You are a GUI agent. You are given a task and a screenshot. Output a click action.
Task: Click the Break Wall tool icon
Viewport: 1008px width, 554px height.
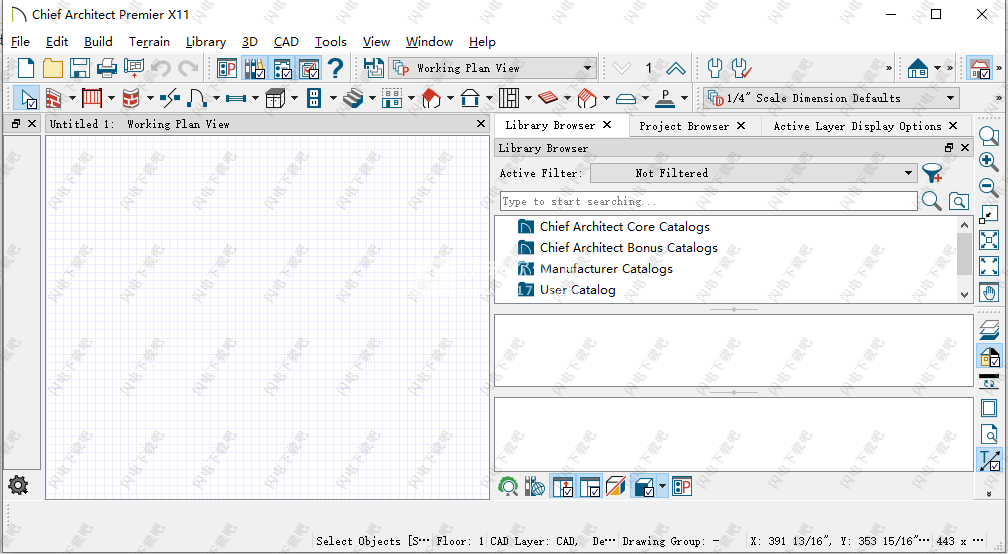click(170, 98)
